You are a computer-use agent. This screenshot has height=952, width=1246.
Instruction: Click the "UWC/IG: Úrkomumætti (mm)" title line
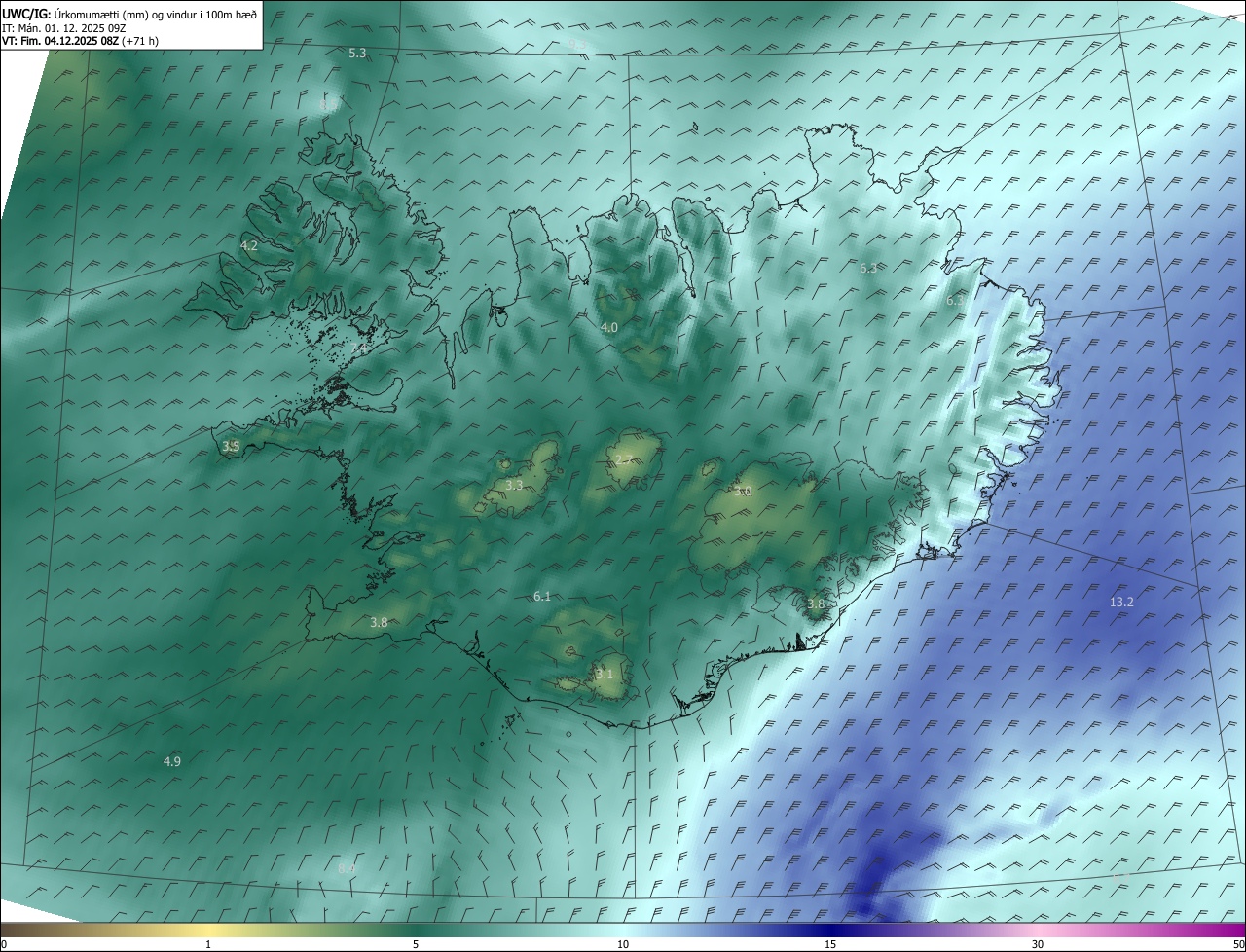129,15
